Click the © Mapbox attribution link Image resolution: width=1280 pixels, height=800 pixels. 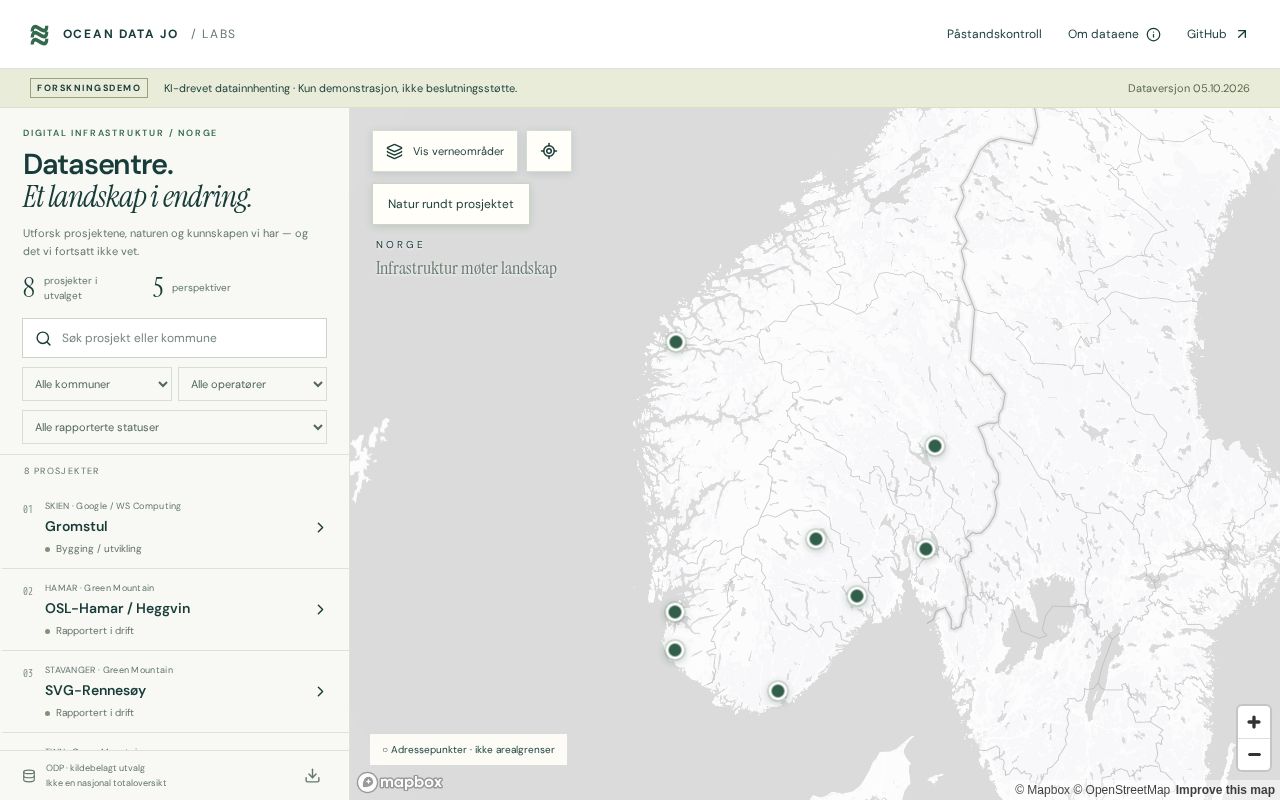1042,790
